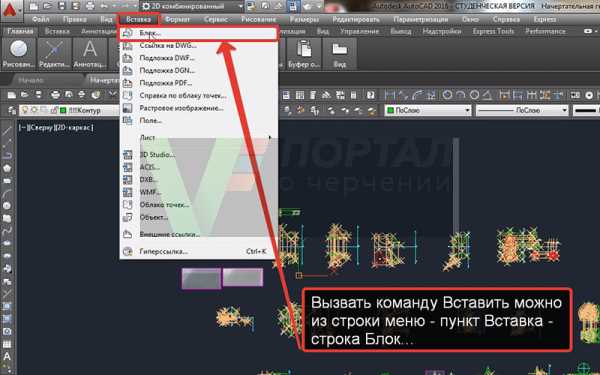The width and height of the screenshot is (600, 375).
Task: Open the Рисование menu
Action: click(x=259, y=19)
